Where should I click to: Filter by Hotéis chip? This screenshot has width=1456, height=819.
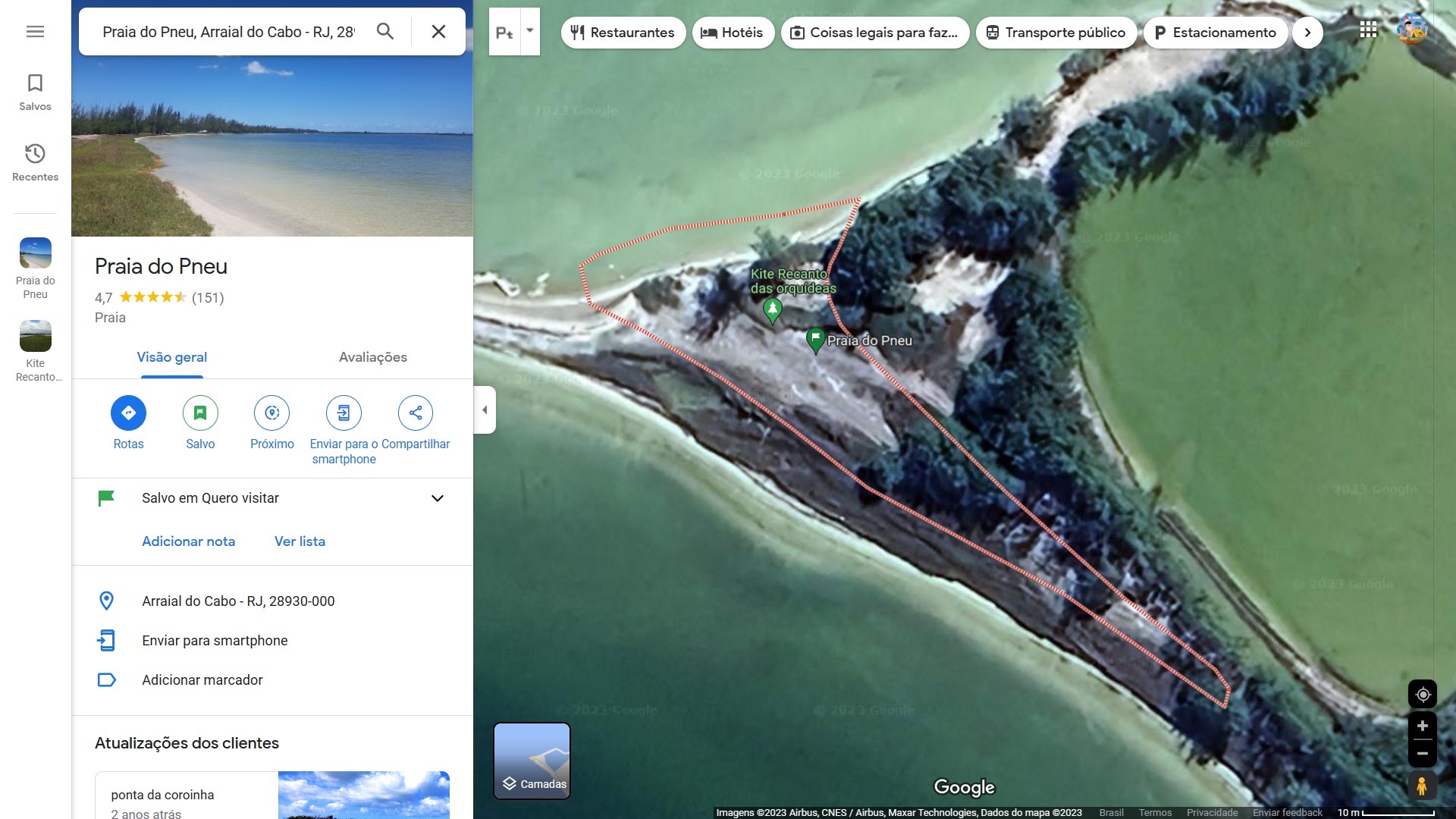click(733, 33)
